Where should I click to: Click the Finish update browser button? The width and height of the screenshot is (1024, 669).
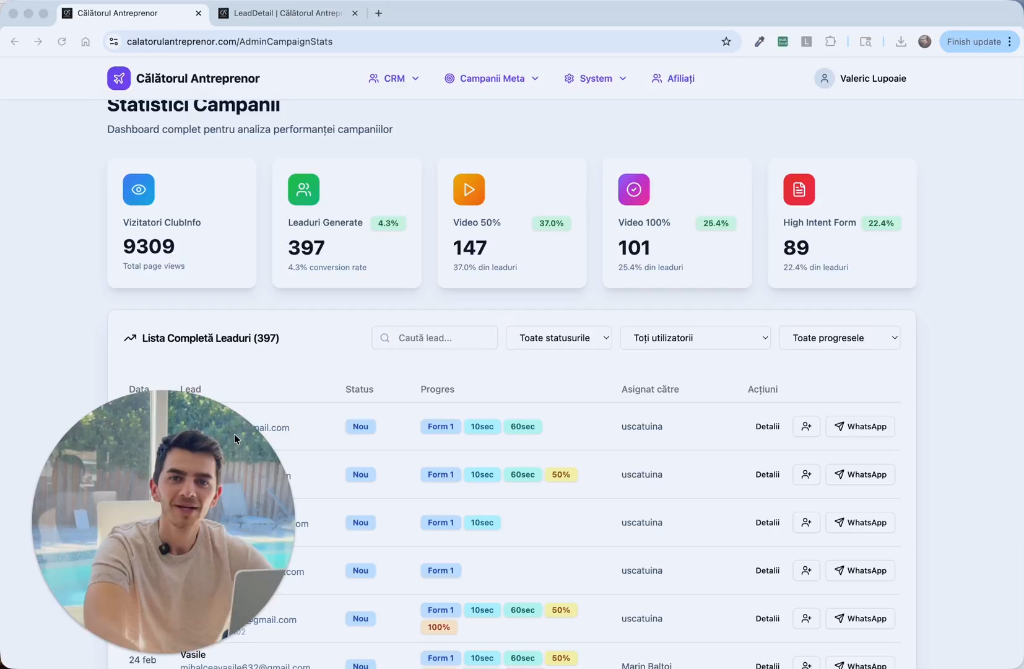(978, 42)
